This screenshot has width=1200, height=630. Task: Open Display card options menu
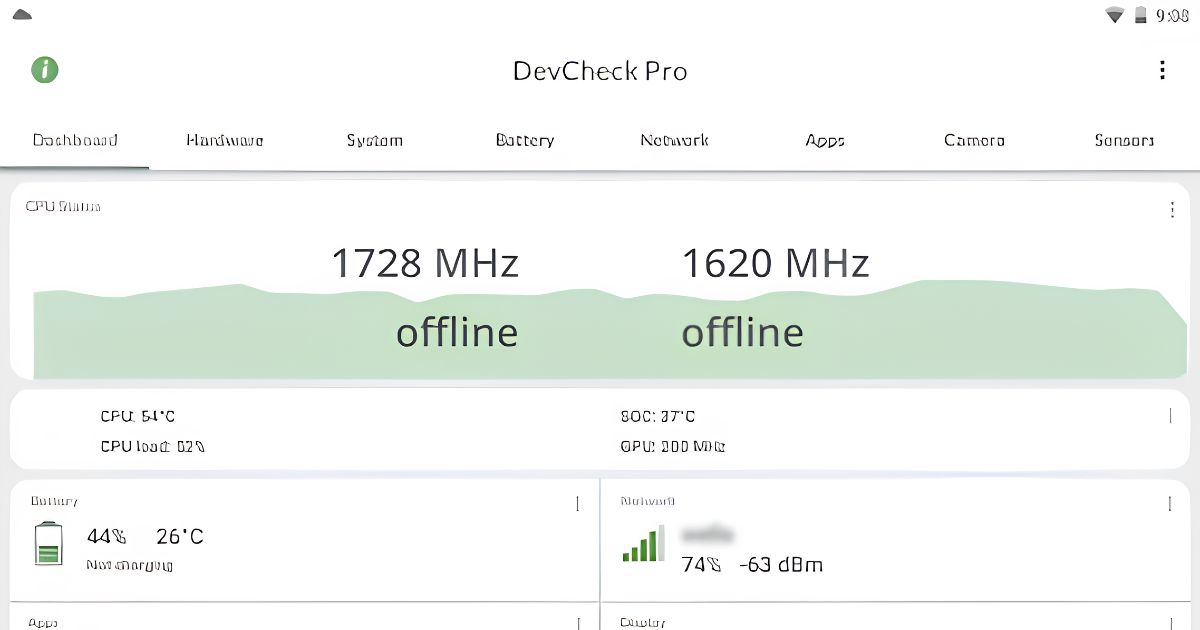(x=1170, y=622)
